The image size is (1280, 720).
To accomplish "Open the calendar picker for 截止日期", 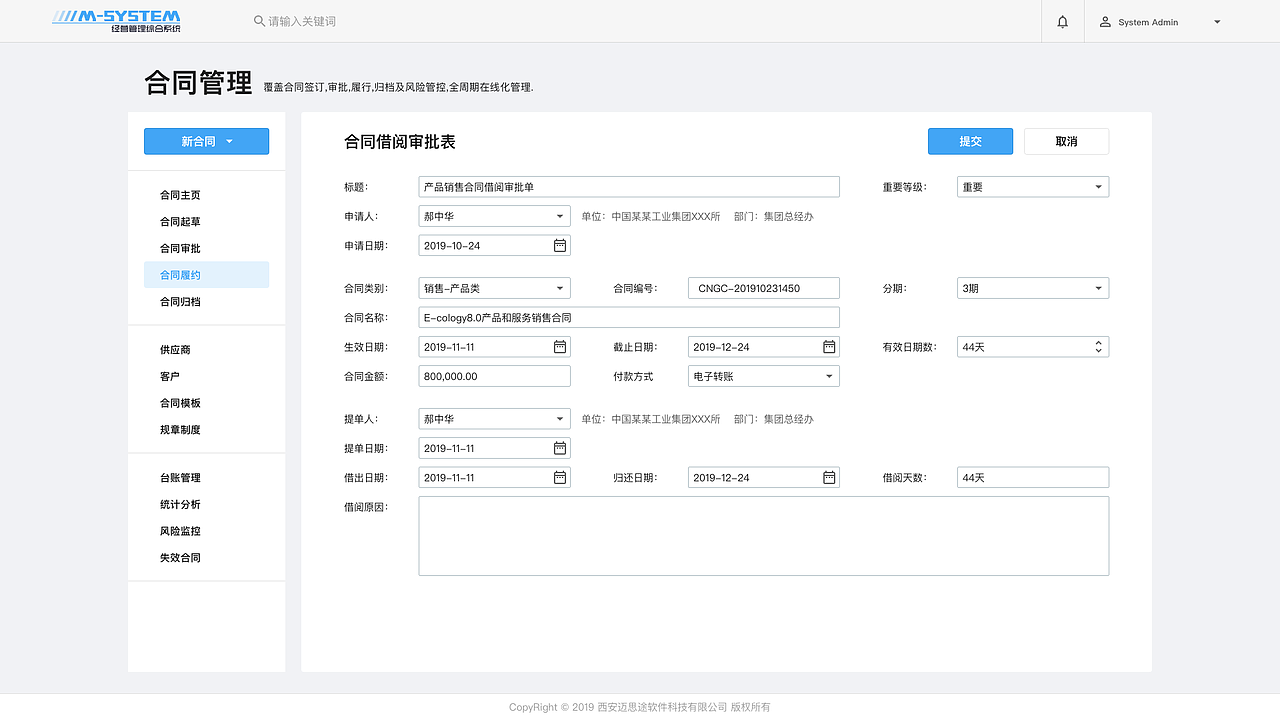I will pos(828,346).
